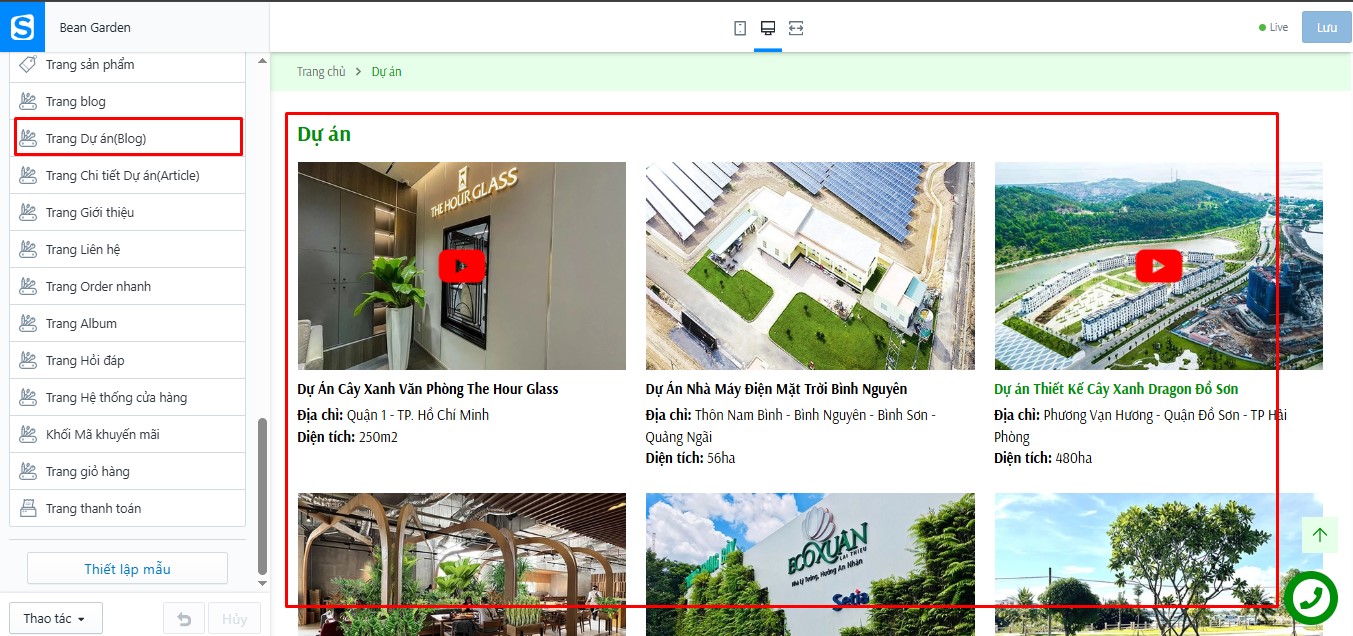Viewport: 1353px width, 636px height.
Task: Select Trang Dự án(Blog) in sidebar
Action: pos(128,138)
